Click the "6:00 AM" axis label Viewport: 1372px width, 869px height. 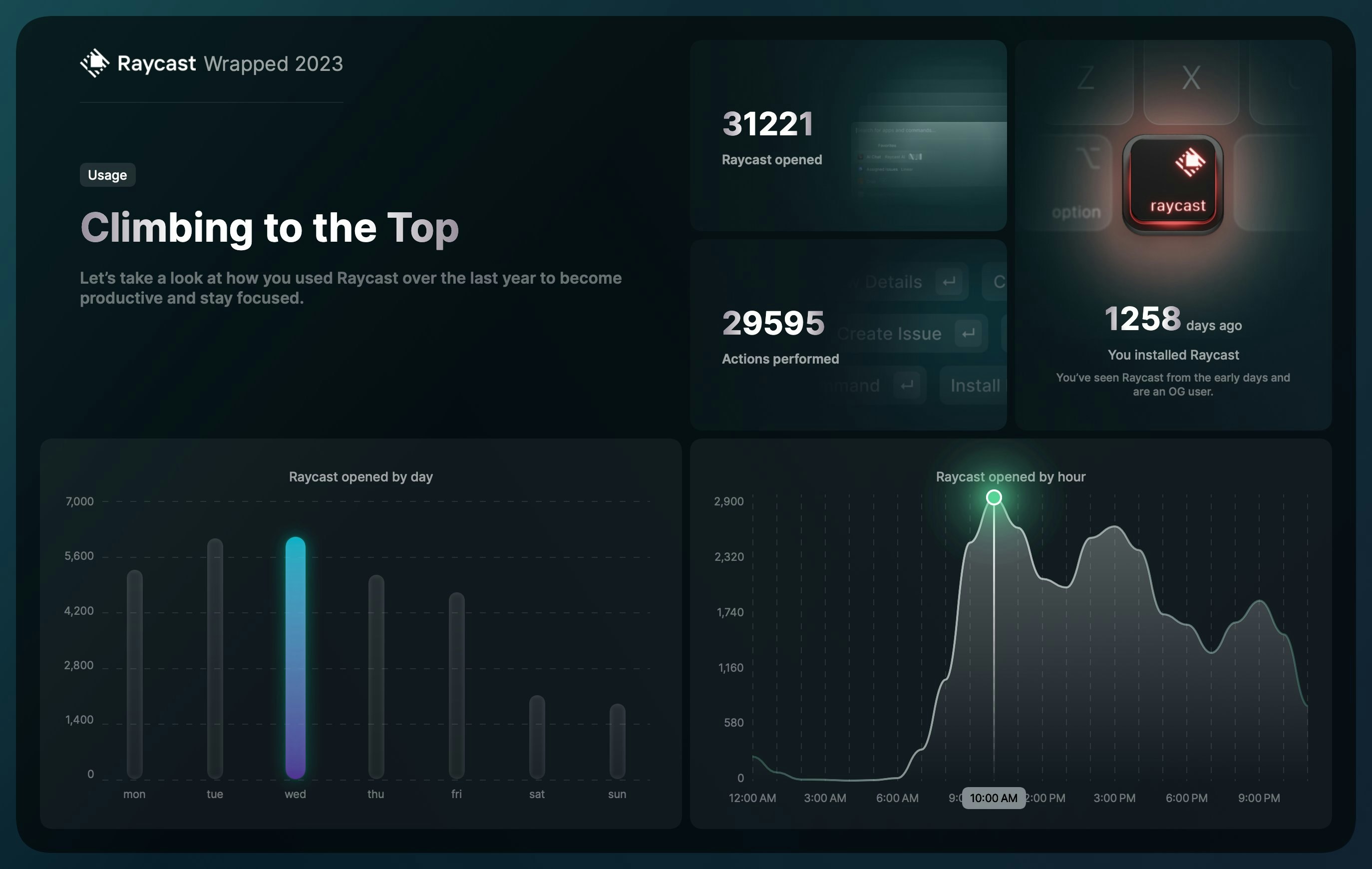point(897,798)
